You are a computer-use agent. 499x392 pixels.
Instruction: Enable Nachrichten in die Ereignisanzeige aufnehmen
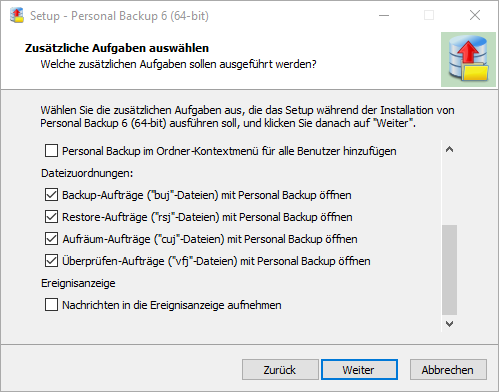click(x=51, y=305)
